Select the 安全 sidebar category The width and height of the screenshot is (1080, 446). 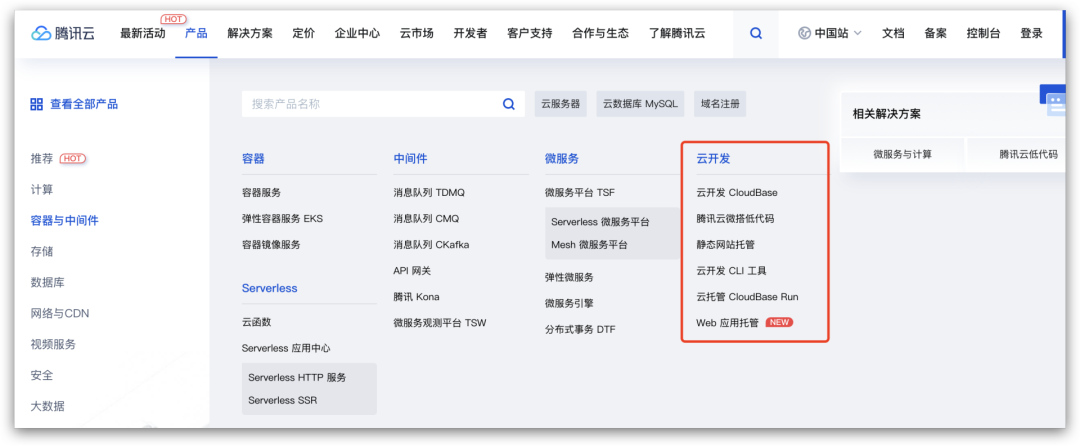tap(42, 375)
